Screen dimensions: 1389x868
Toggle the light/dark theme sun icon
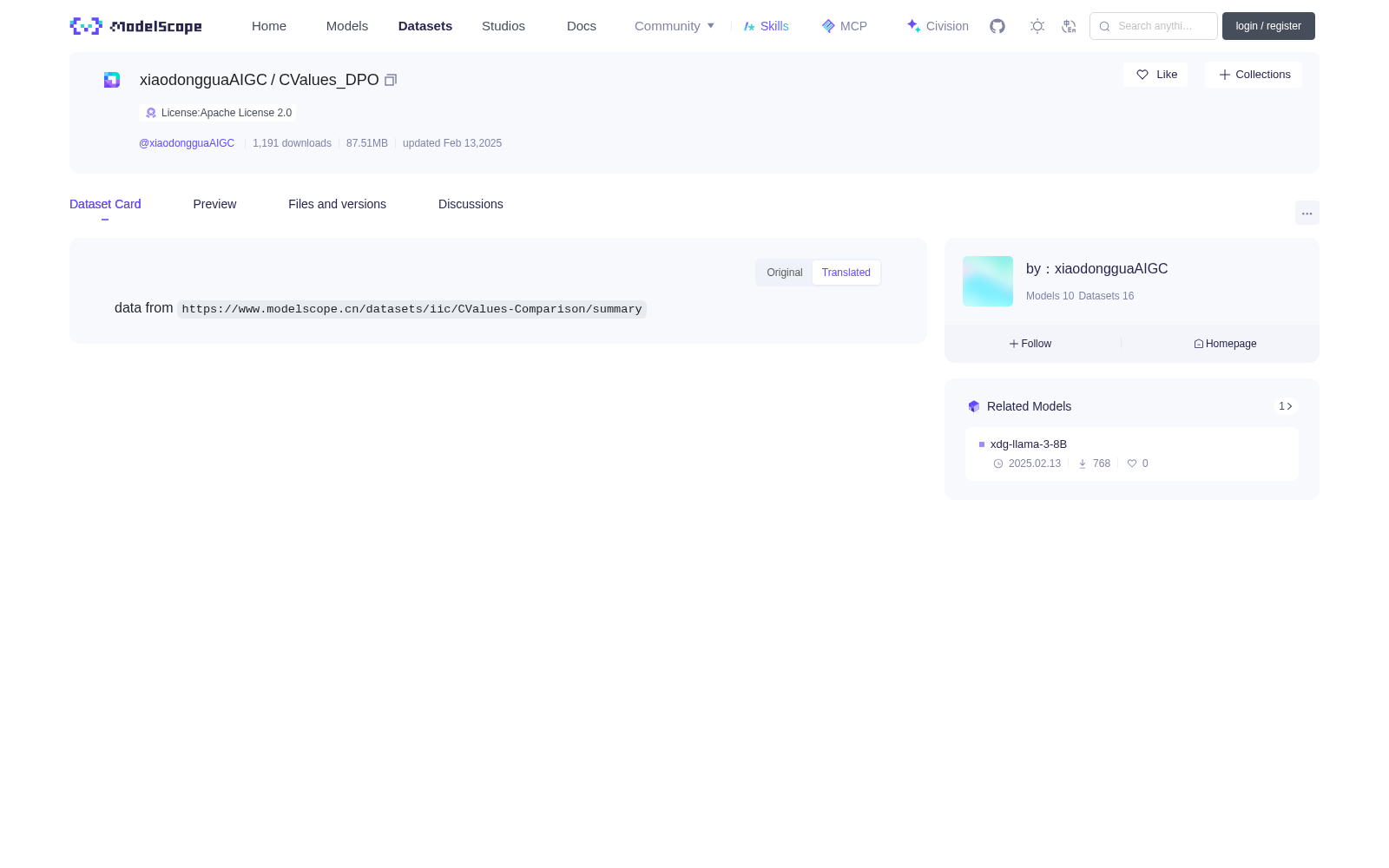[x=1037, y=26]
